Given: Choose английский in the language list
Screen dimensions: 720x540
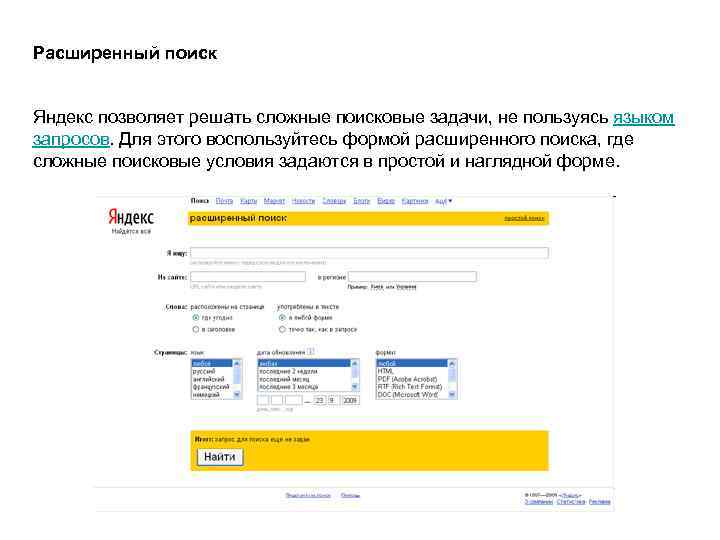Looking at the screenshot, I should (212, 379).
